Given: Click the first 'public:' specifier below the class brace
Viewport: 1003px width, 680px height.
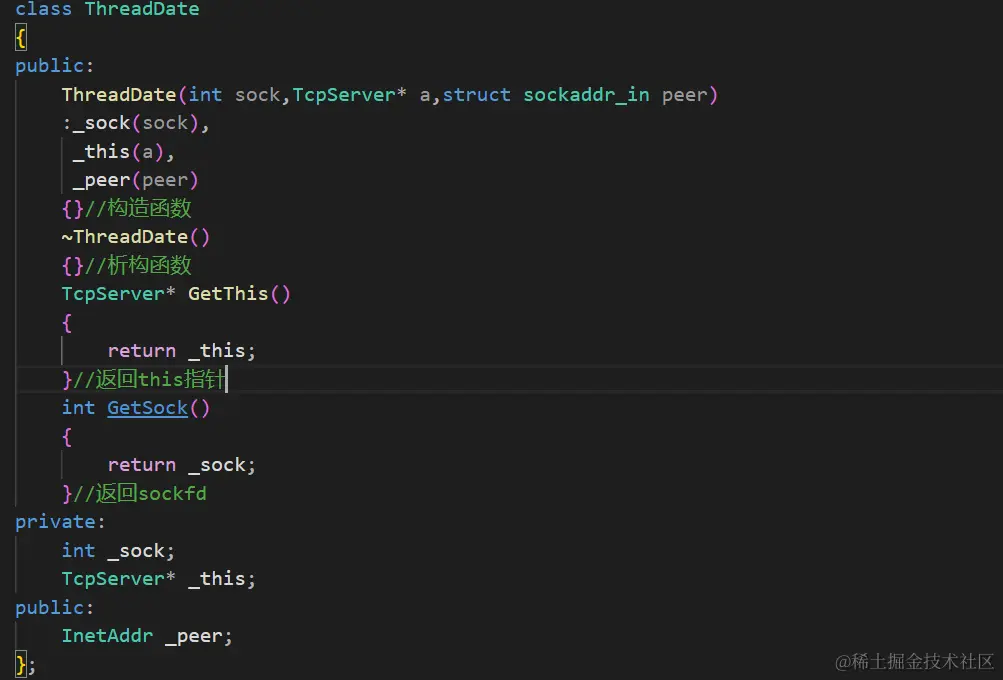Looking at the screenshot, I should click(x=54, y=66).
